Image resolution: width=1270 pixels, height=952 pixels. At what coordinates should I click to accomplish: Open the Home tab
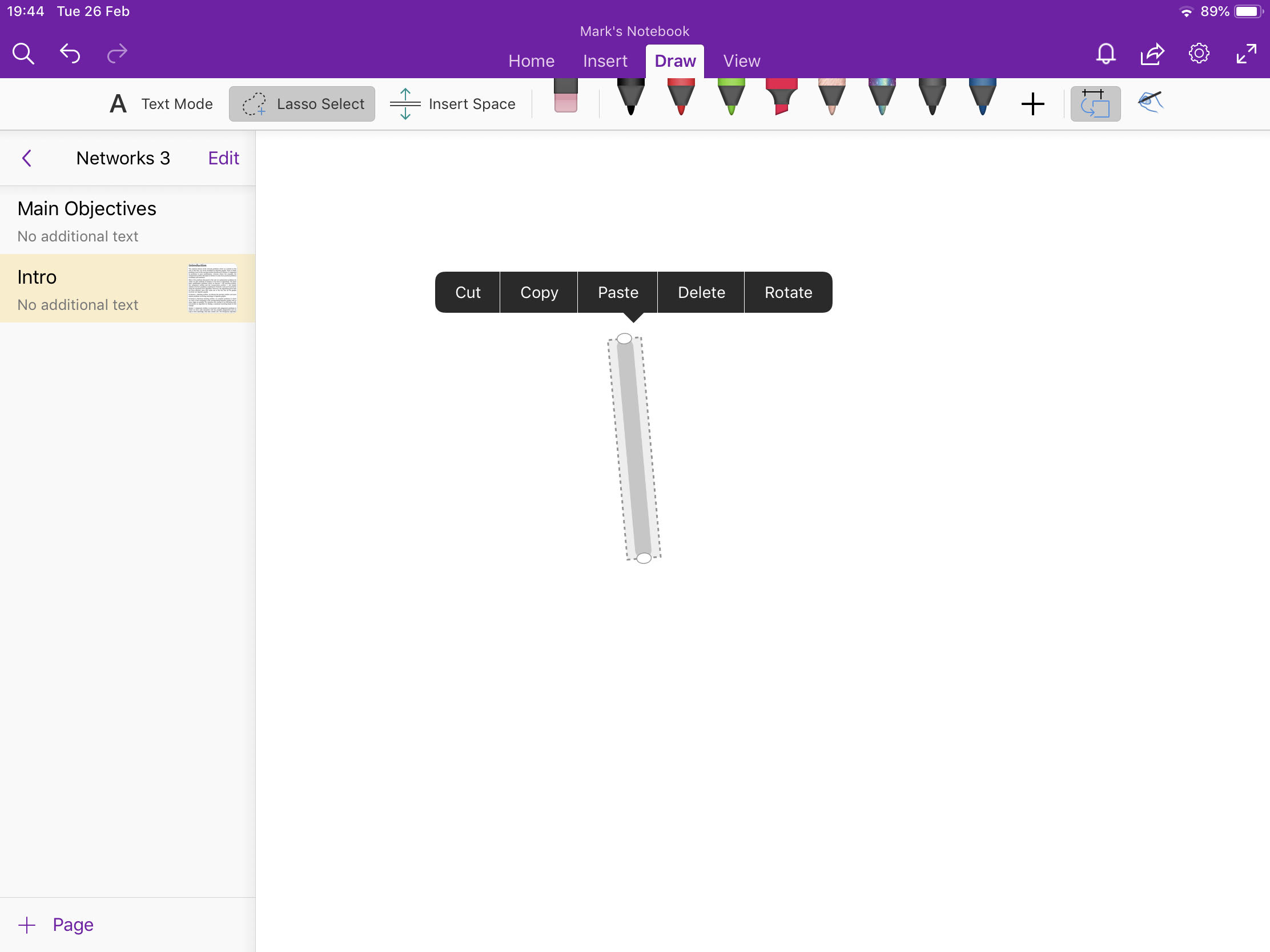[531, 61]
